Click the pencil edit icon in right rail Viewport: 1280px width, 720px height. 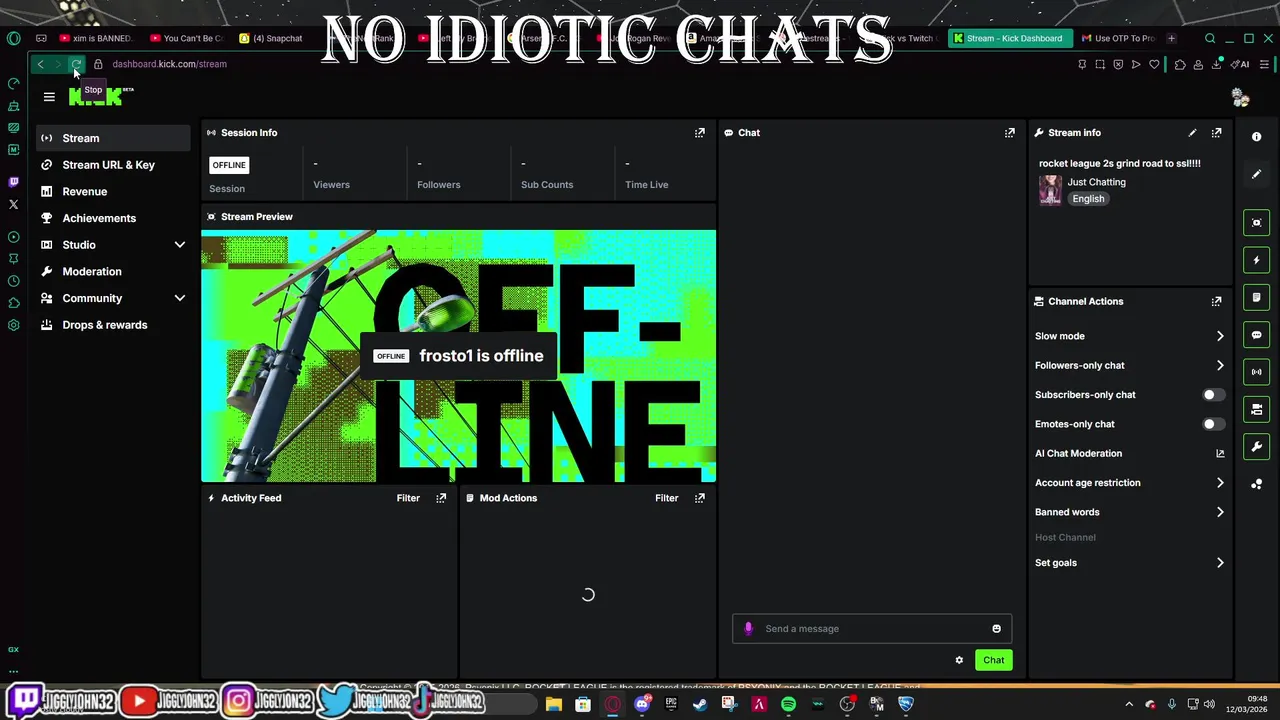point(1257,174)
